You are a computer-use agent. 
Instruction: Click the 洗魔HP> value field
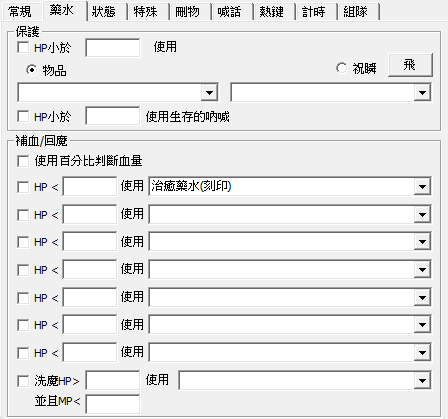click(x=113, y=380)
